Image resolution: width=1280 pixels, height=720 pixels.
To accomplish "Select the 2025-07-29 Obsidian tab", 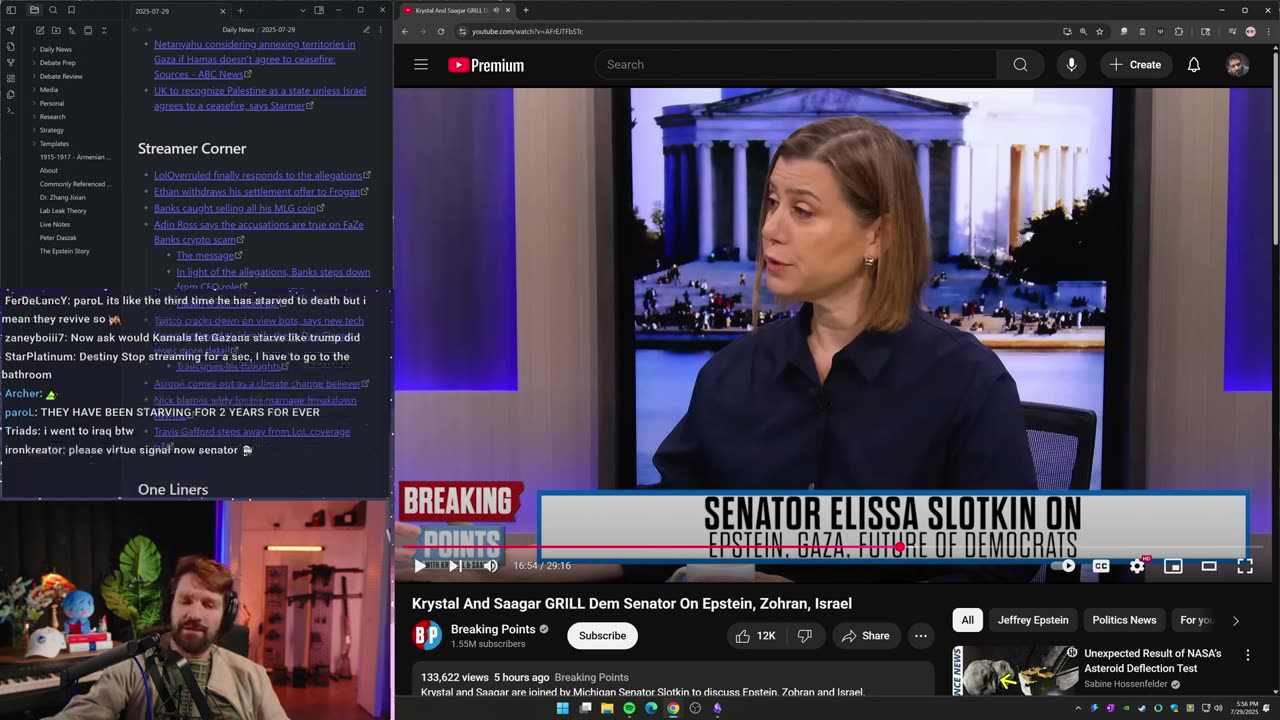I will (x=180, y=10).
